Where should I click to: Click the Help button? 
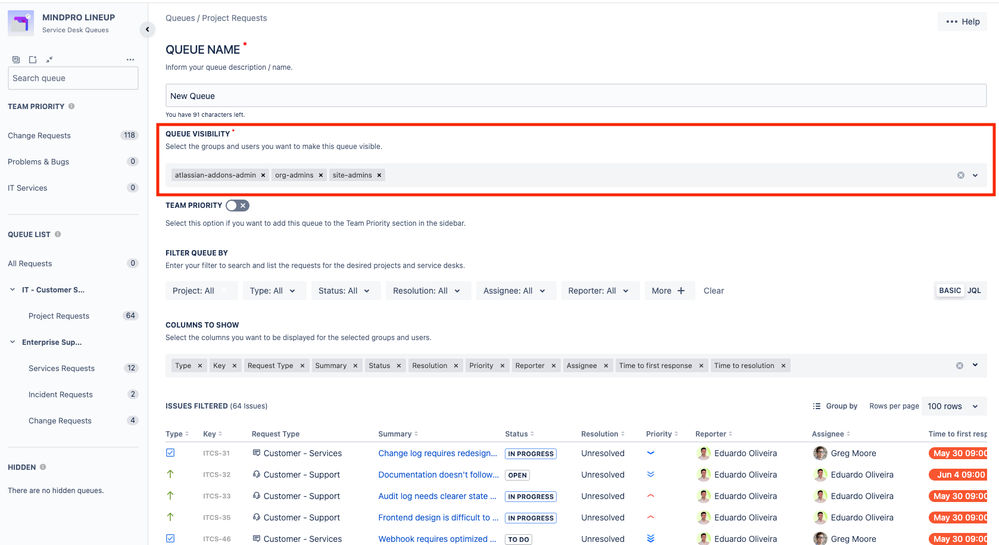[x=963, y=22]
